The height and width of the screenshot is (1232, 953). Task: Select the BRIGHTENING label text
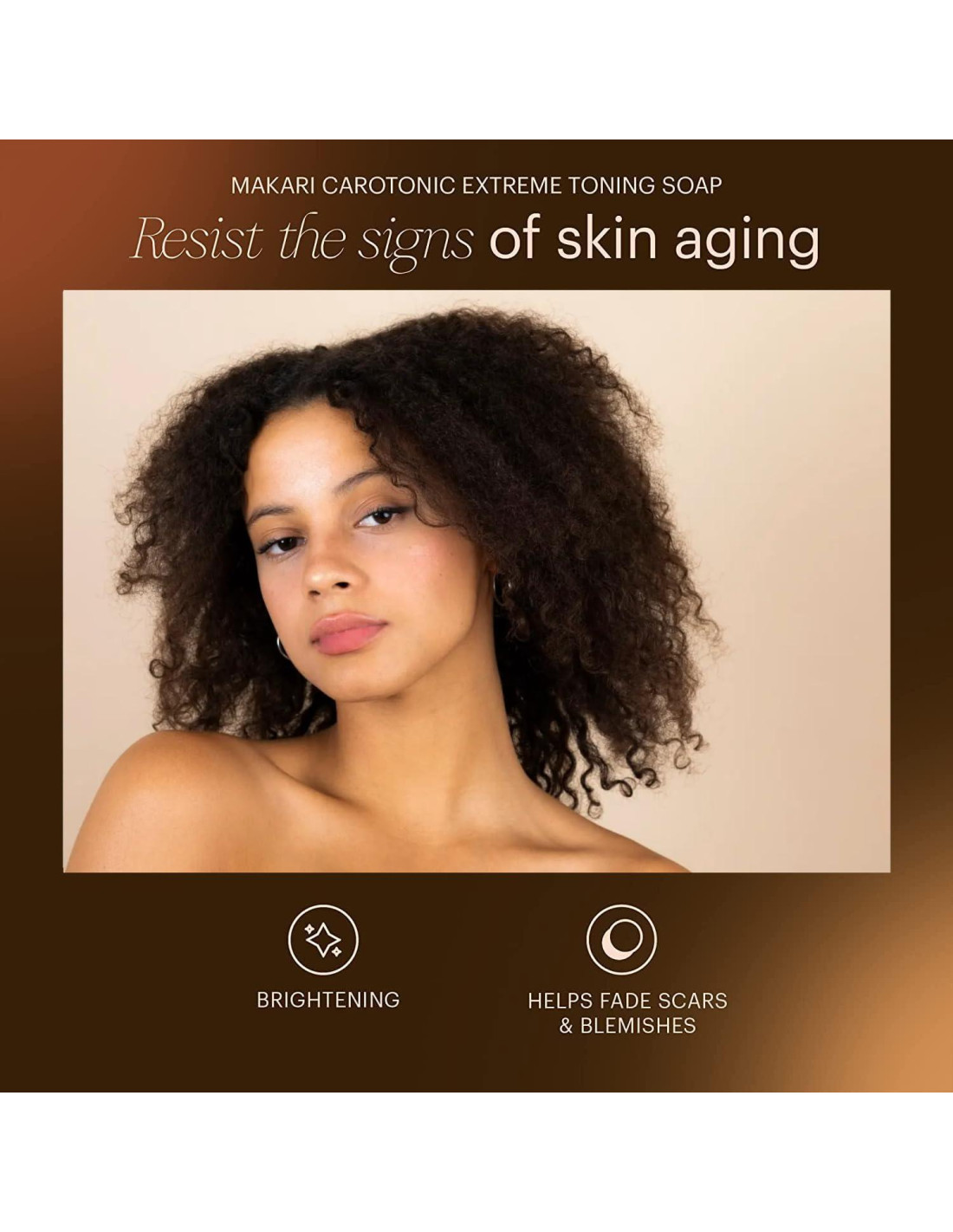click(328, 1000)
